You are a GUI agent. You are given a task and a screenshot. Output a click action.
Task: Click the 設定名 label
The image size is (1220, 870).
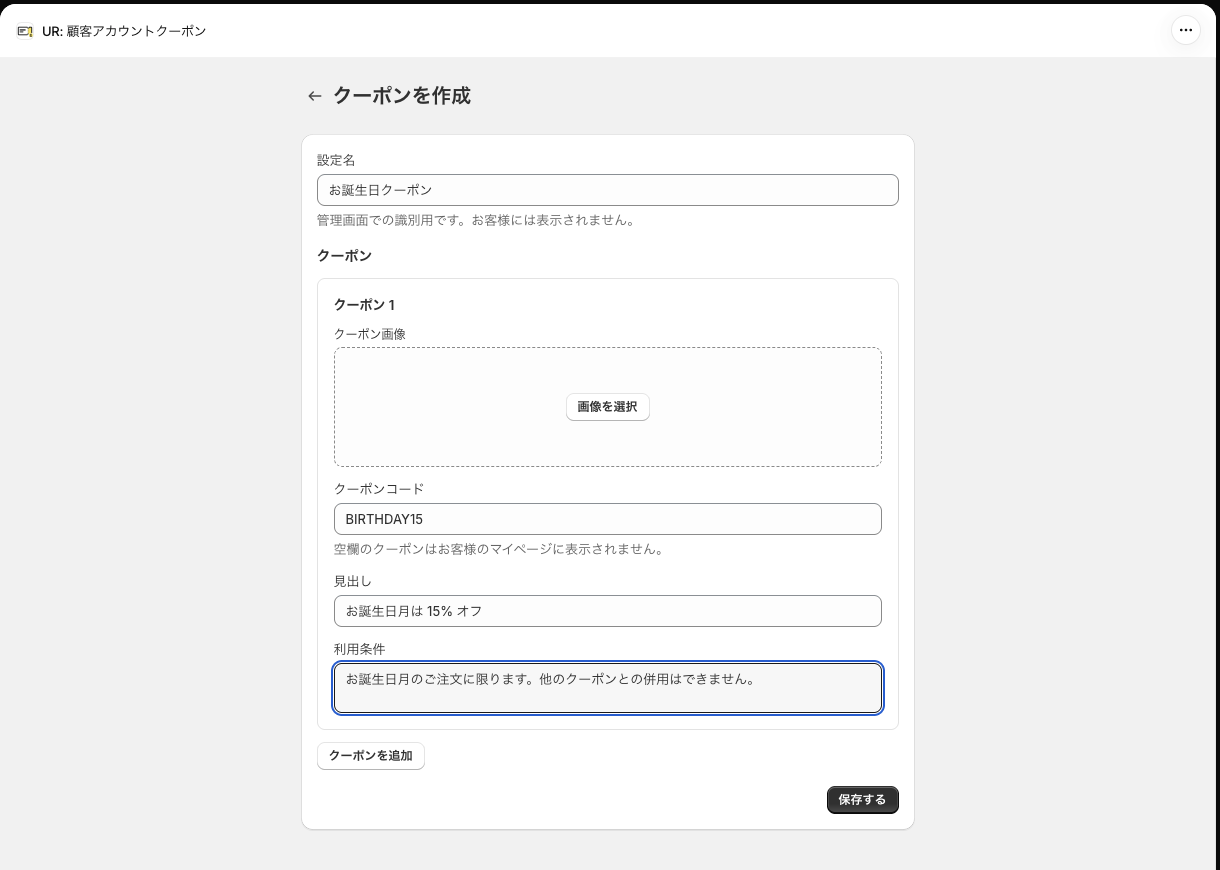(336, 160)
